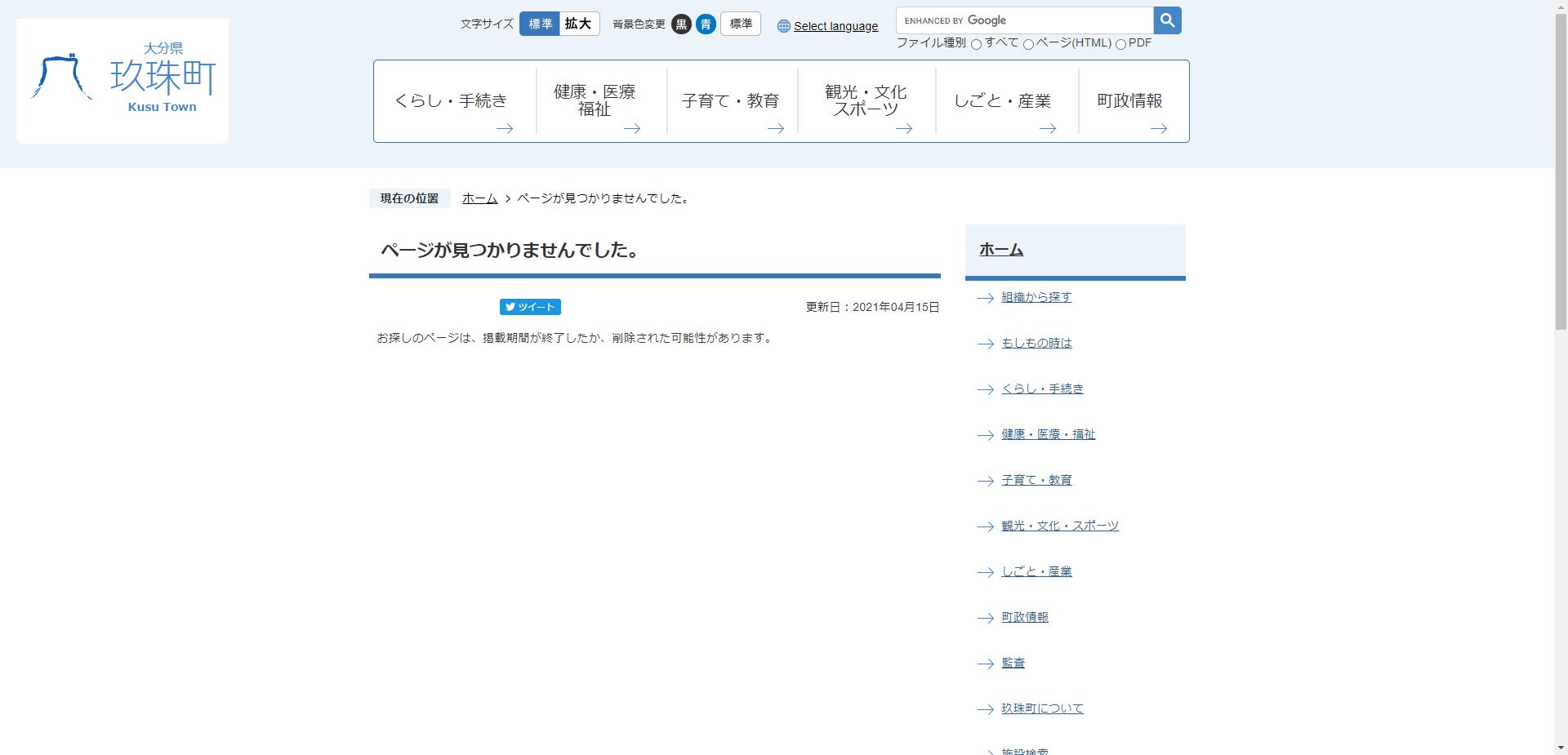Open the 子育て・教育 navigation menu
This screenshot has height=755, width=1568.
(730, 100)
